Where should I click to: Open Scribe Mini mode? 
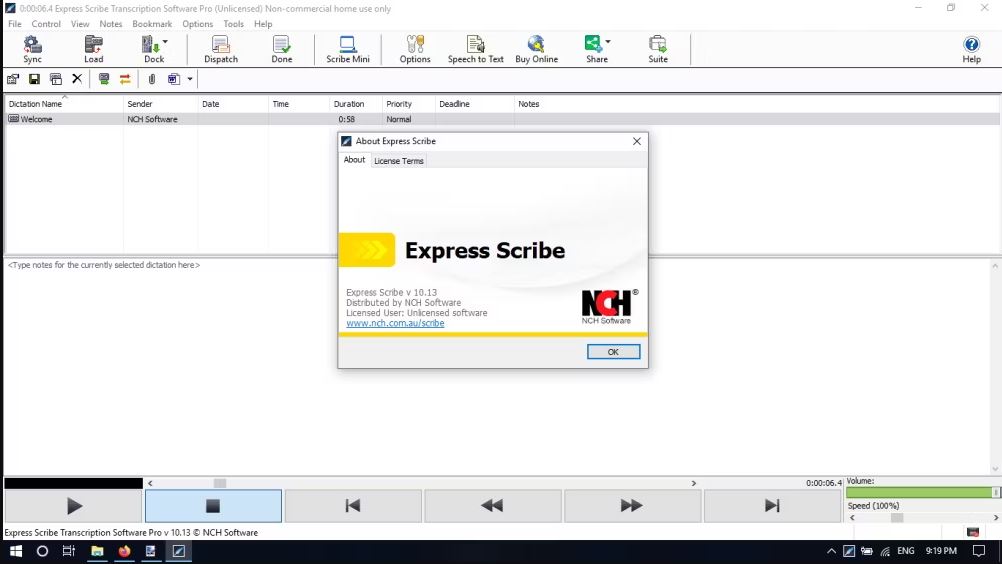point(348,49)
